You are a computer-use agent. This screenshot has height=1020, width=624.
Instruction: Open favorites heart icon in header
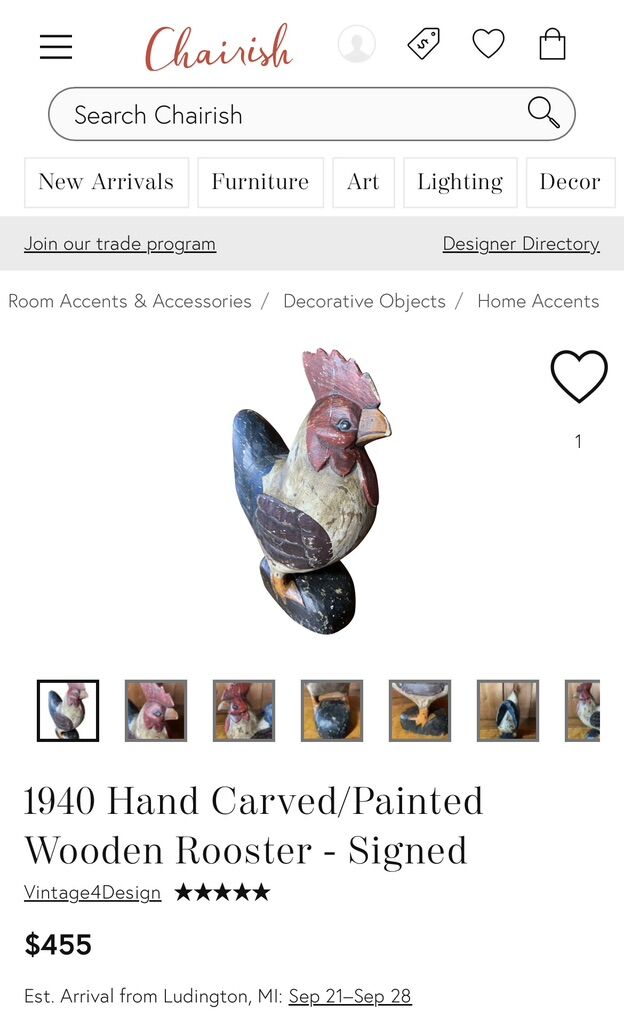[x=488, y=44]
